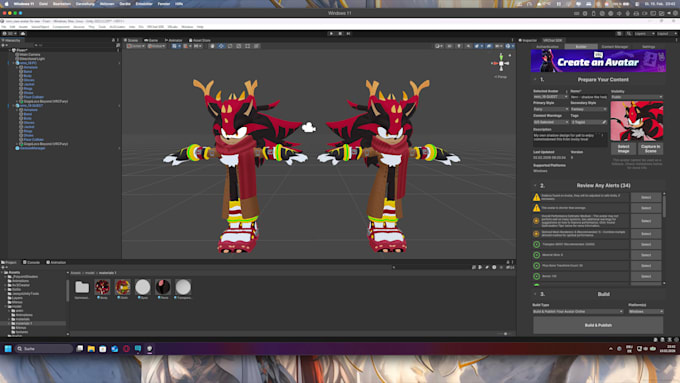
Task: Open the Primary Style dropdown
Action: click(x=551, y=109)
